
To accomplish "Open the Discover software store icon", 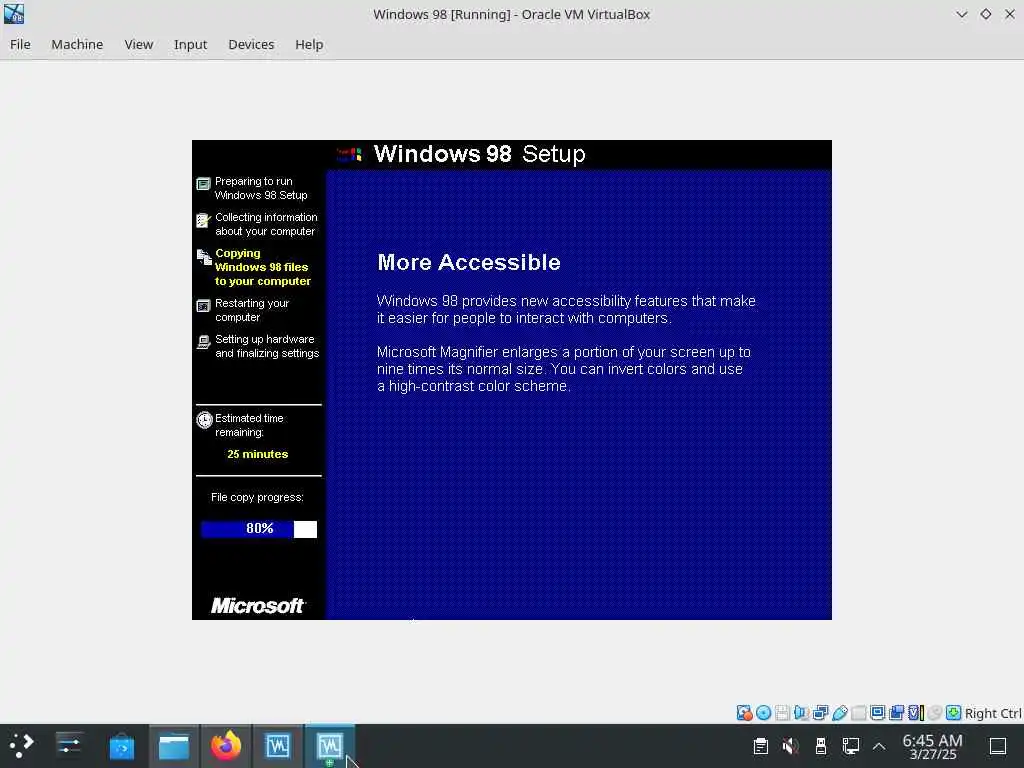I will pos(121,746).
